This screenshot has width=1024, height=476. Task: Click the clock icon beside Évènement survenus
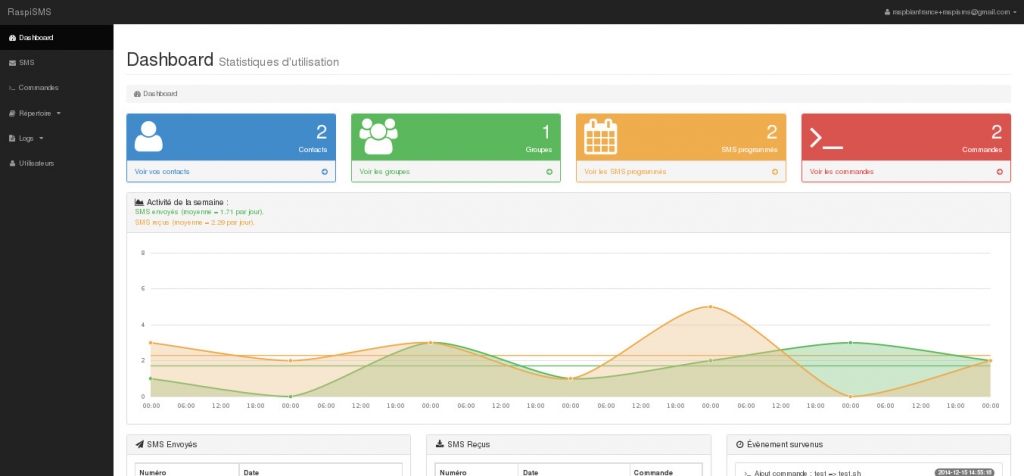click(740, 444)
